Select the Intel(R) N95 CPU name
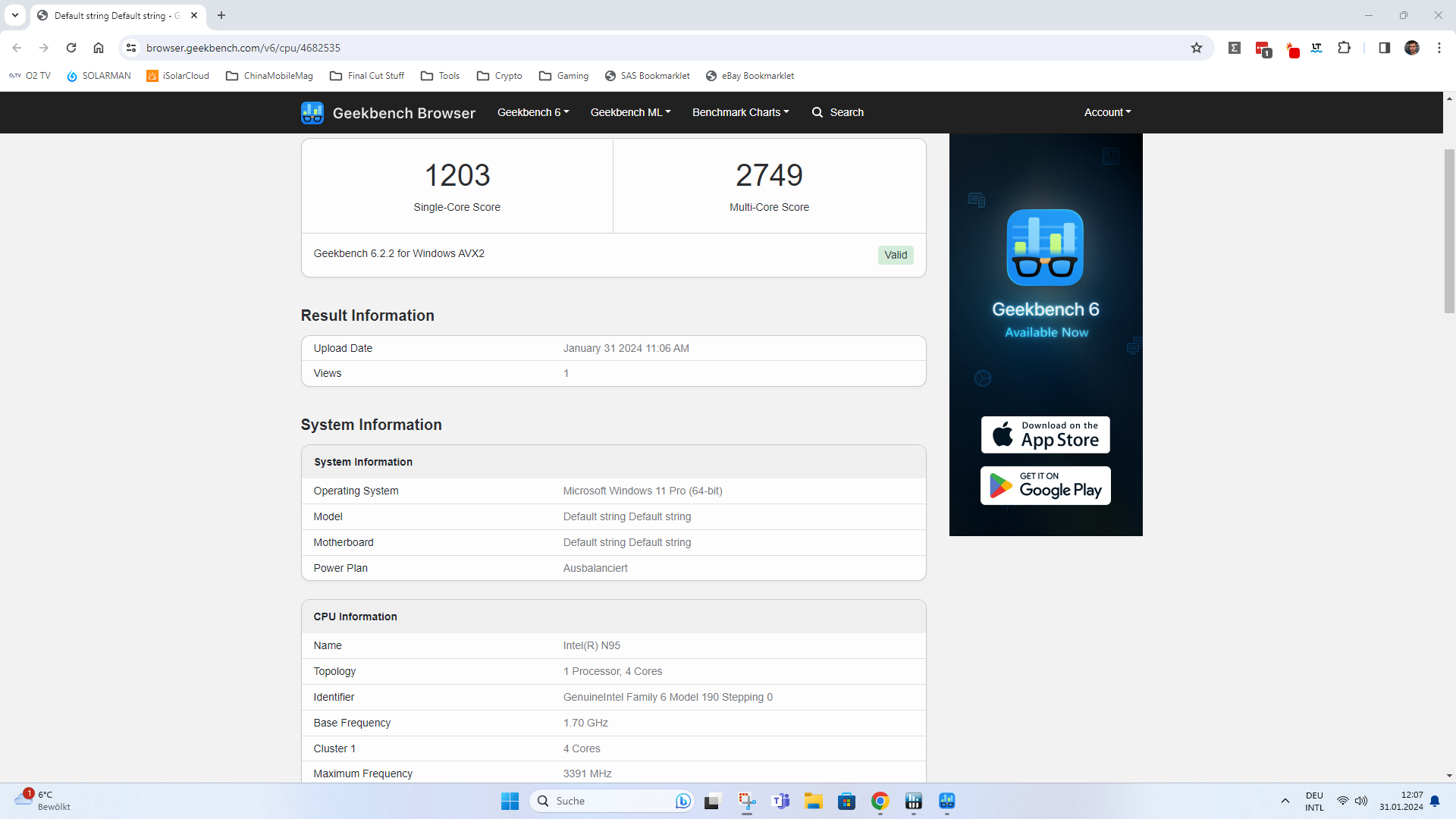This screenshot has width=1456, height=819. click(591, 645)
